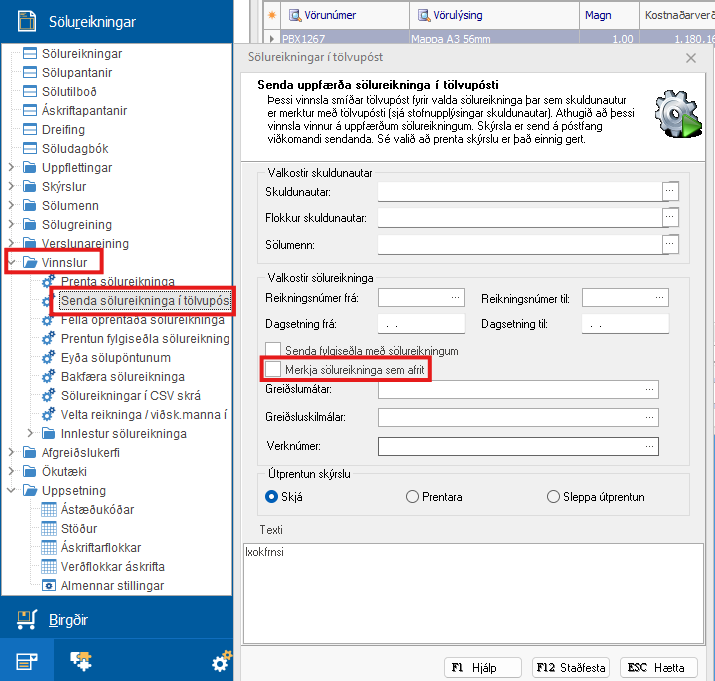Expand the Uppflettingar folder
The width and height of the screenshot is (715, 681).
[11, 167]
